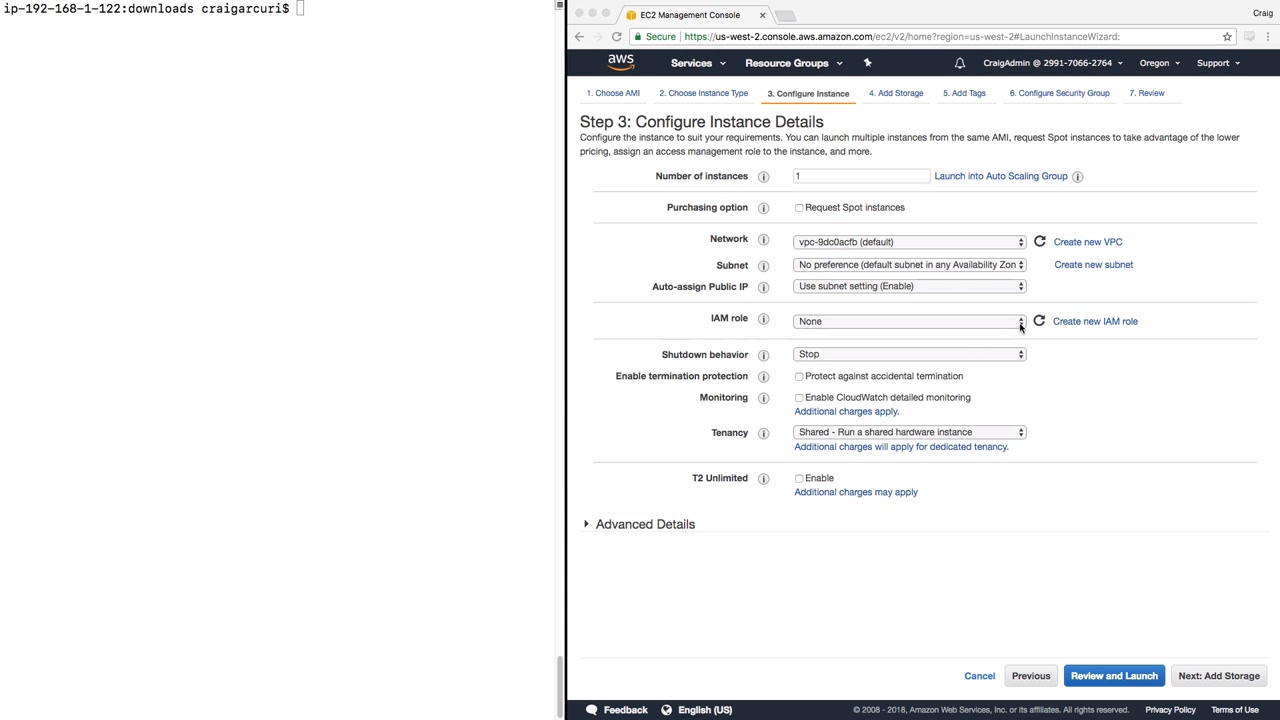Open the Services menu
This screenshot has width=1280, height=720.
tap(698, 63)
